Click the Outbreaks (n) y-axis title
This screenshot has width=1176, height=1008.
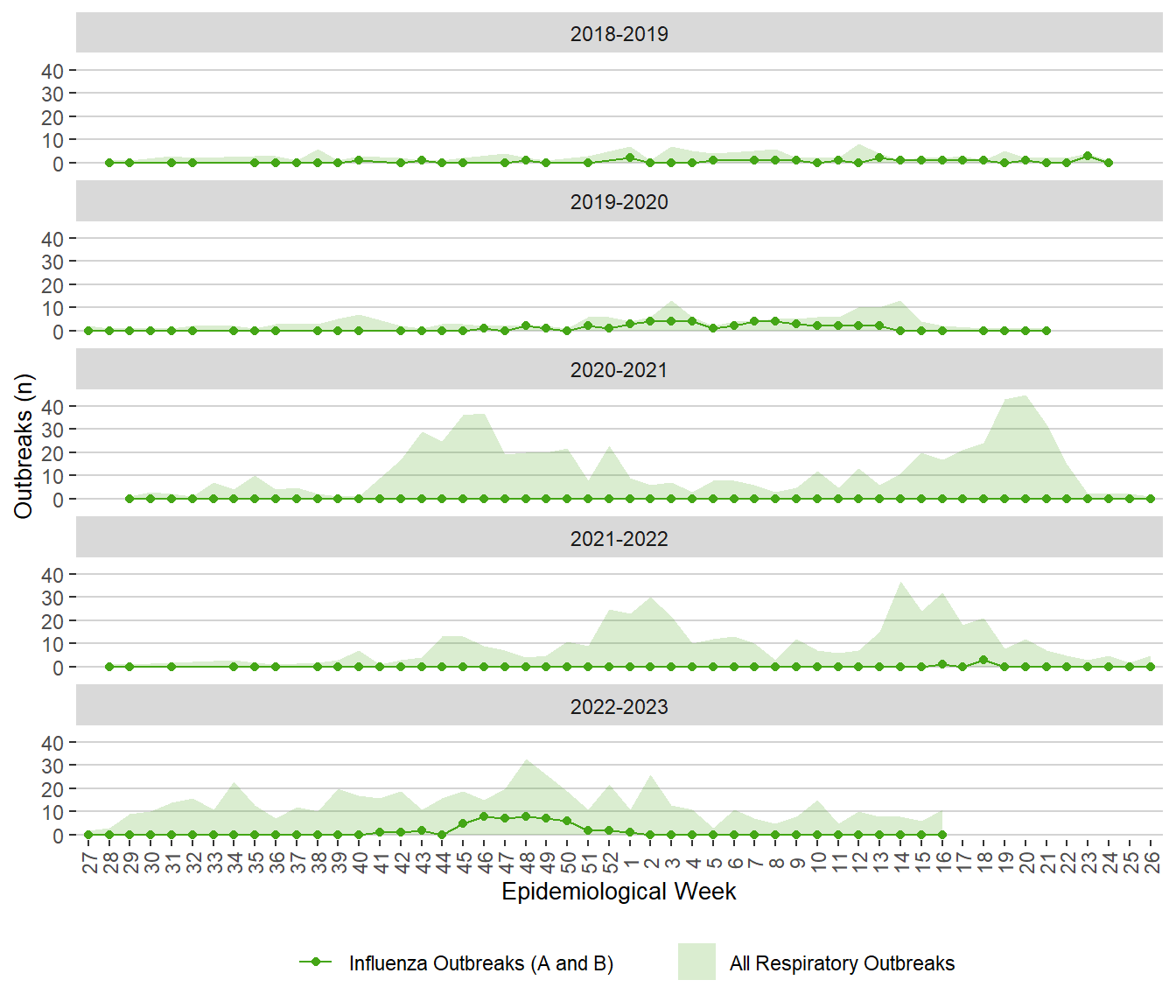pyautogui.click(x=24, y=446)
